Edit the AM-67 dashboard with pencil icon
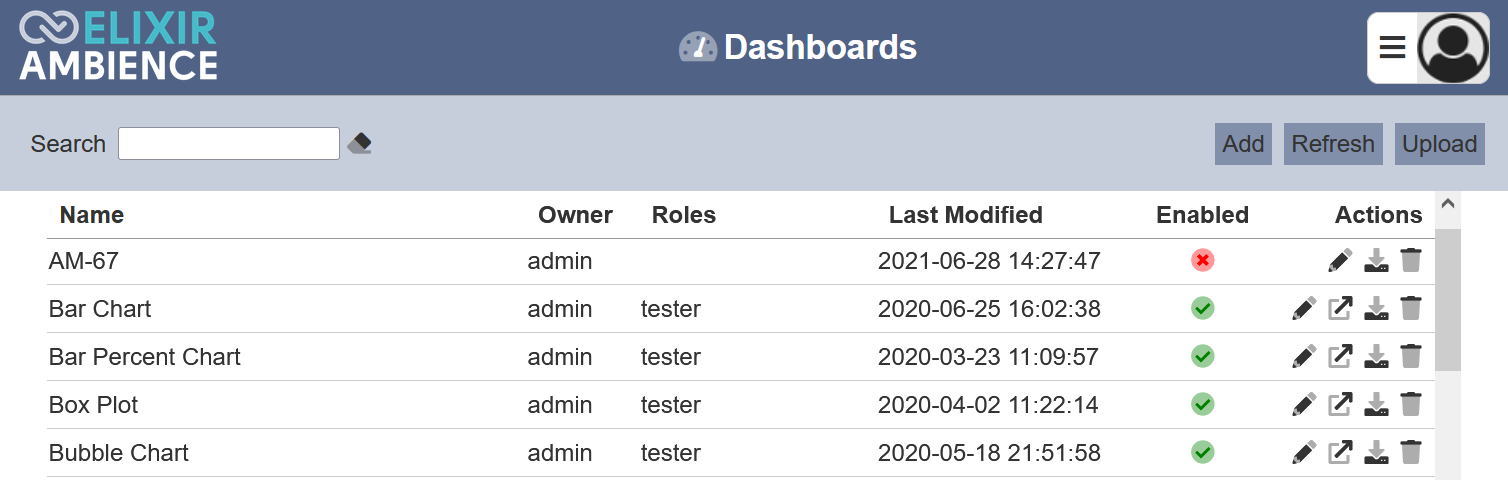Image resolution: width=1508 pixels, height=480 pixels. pos(1340,261)
